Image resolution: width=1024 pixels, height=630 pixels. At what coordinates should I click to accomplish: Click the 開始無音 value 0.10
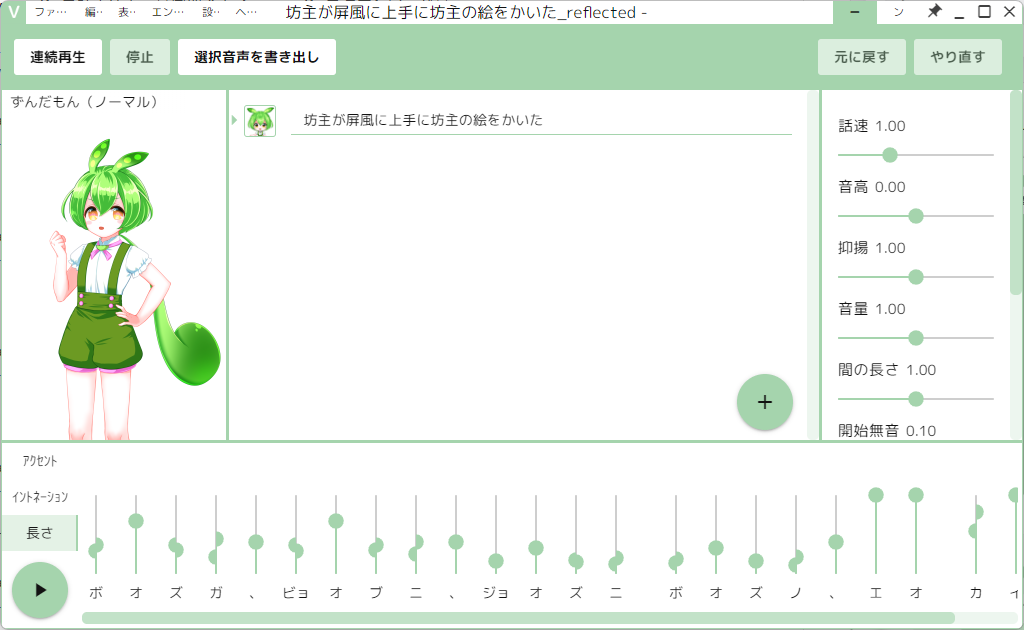[x=921, y=431]
